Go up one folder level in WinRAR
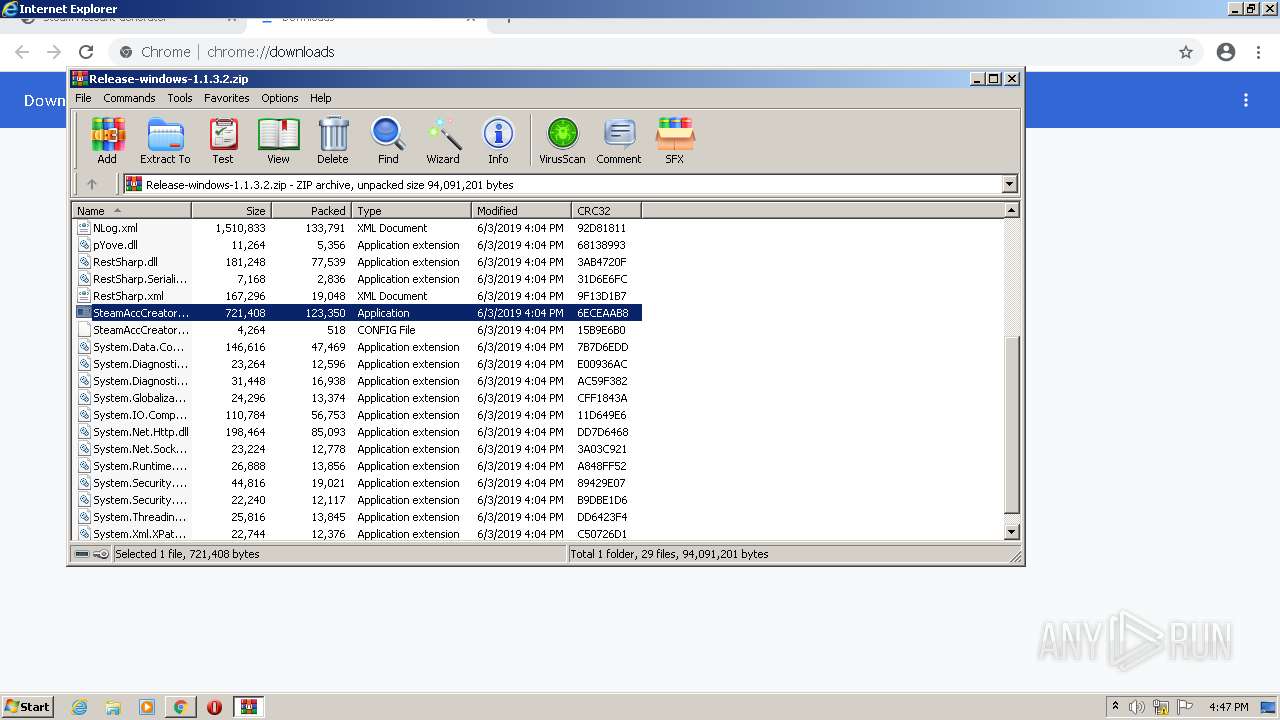The image size is (1280, 720). [92, 184]
